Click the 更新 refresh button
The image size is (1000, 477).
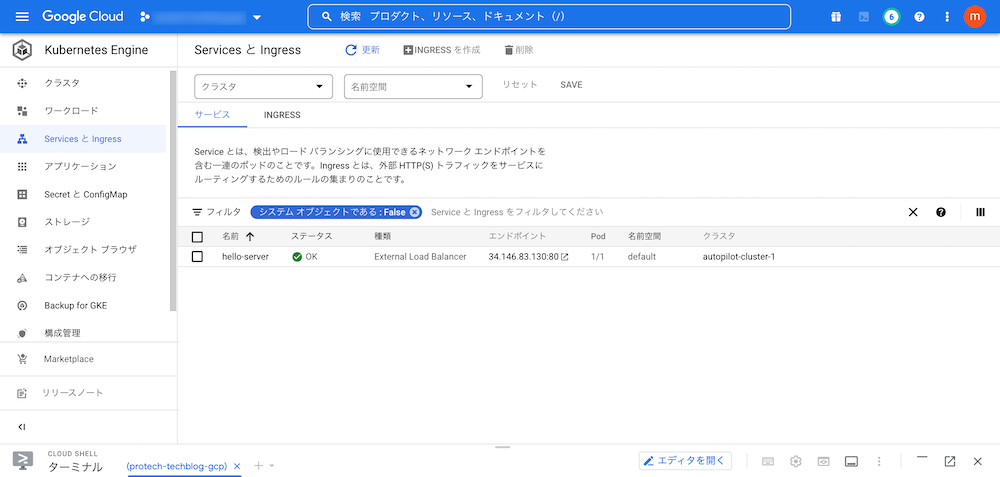tap(362, 50)
